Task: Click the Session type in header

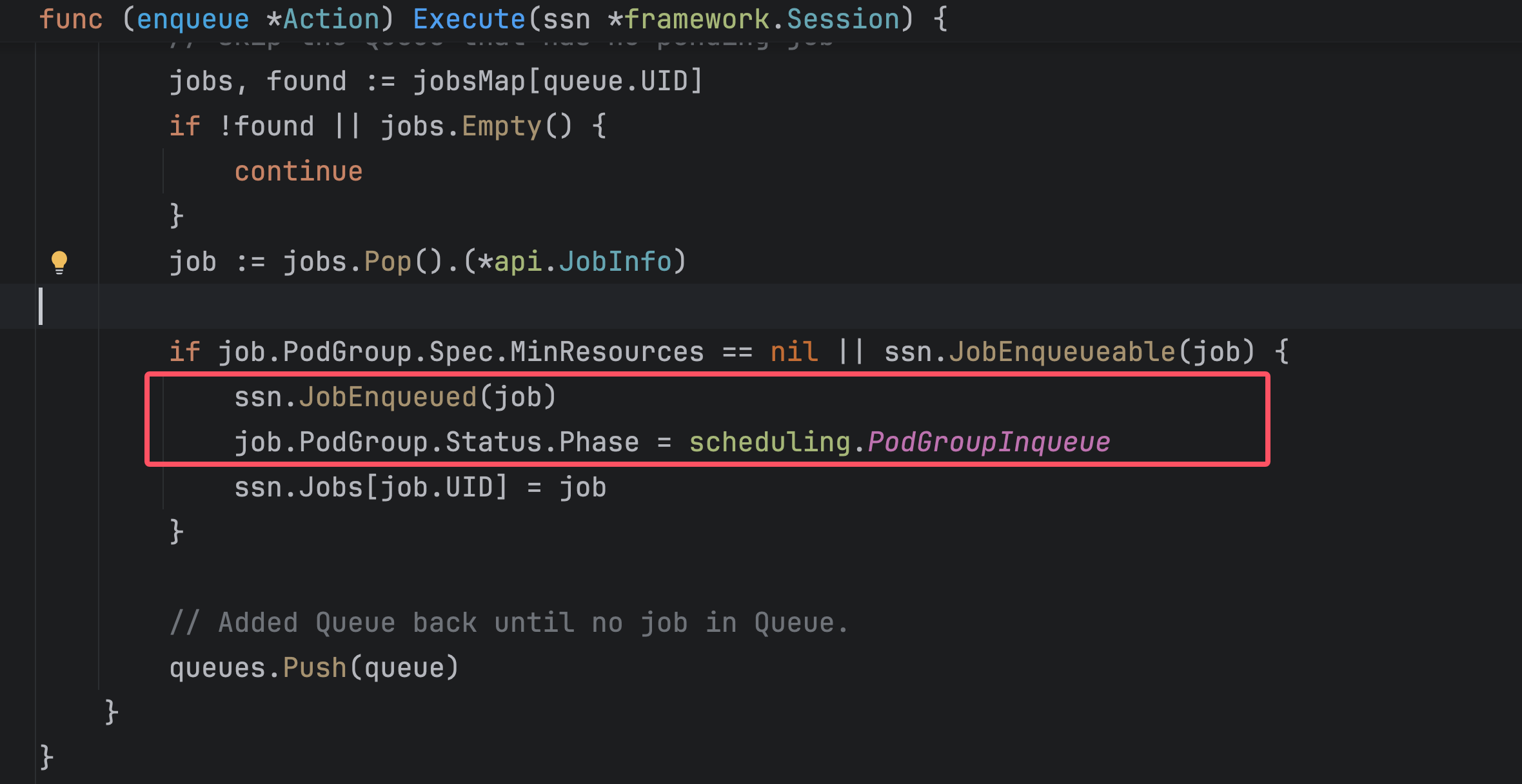Action: [x=843, y=19]
